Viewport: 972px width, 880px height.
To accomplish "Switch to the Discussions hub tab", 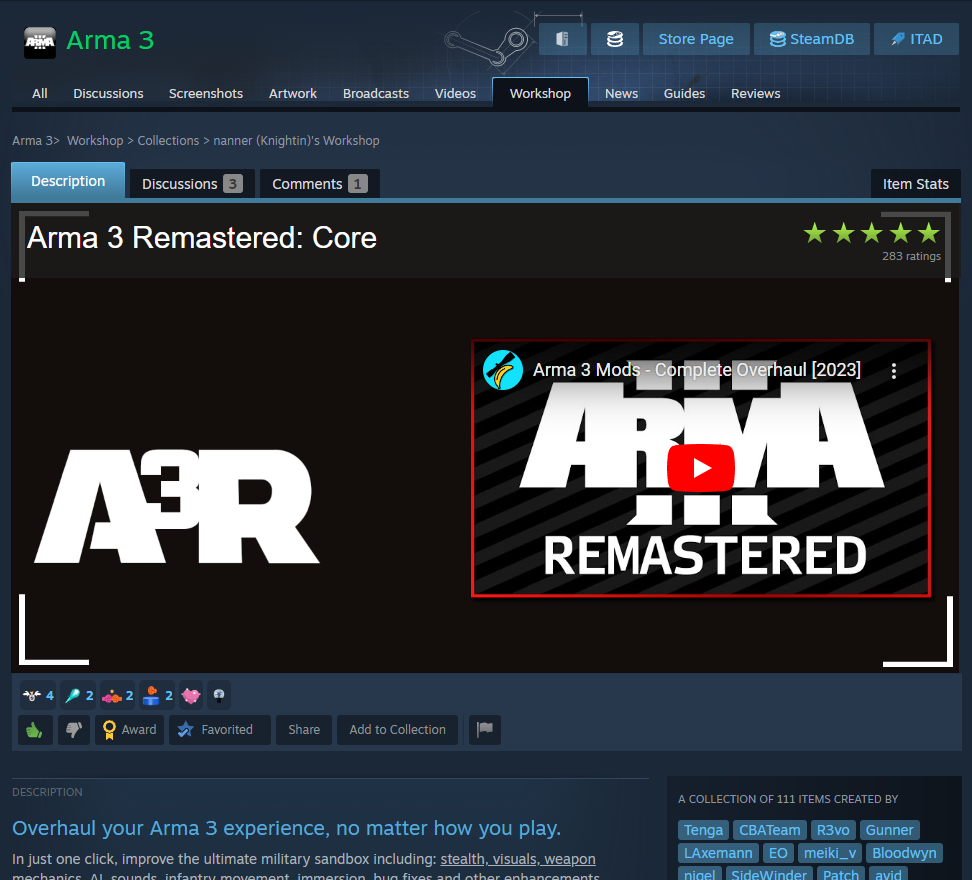I will [108, 94].
